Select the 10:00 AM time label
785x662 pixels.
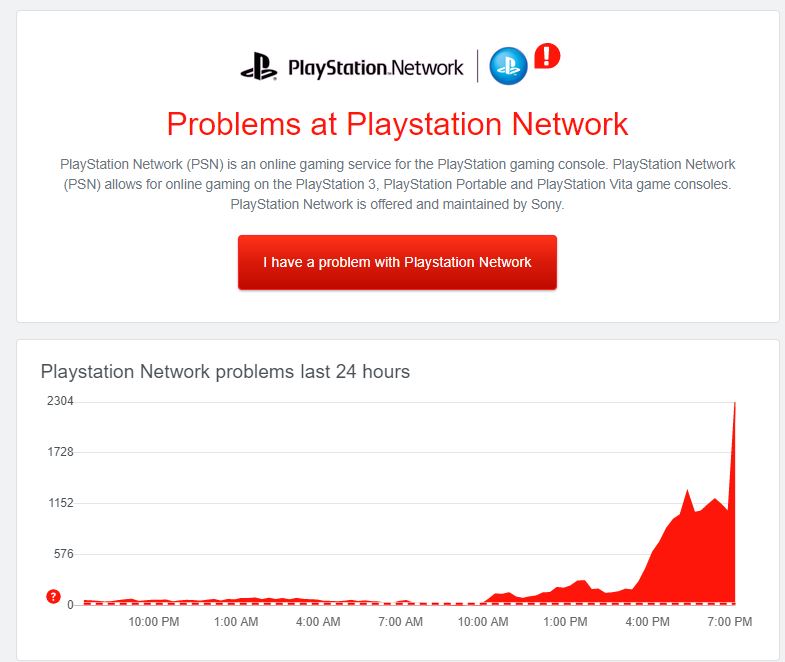[x=483, y=622]
